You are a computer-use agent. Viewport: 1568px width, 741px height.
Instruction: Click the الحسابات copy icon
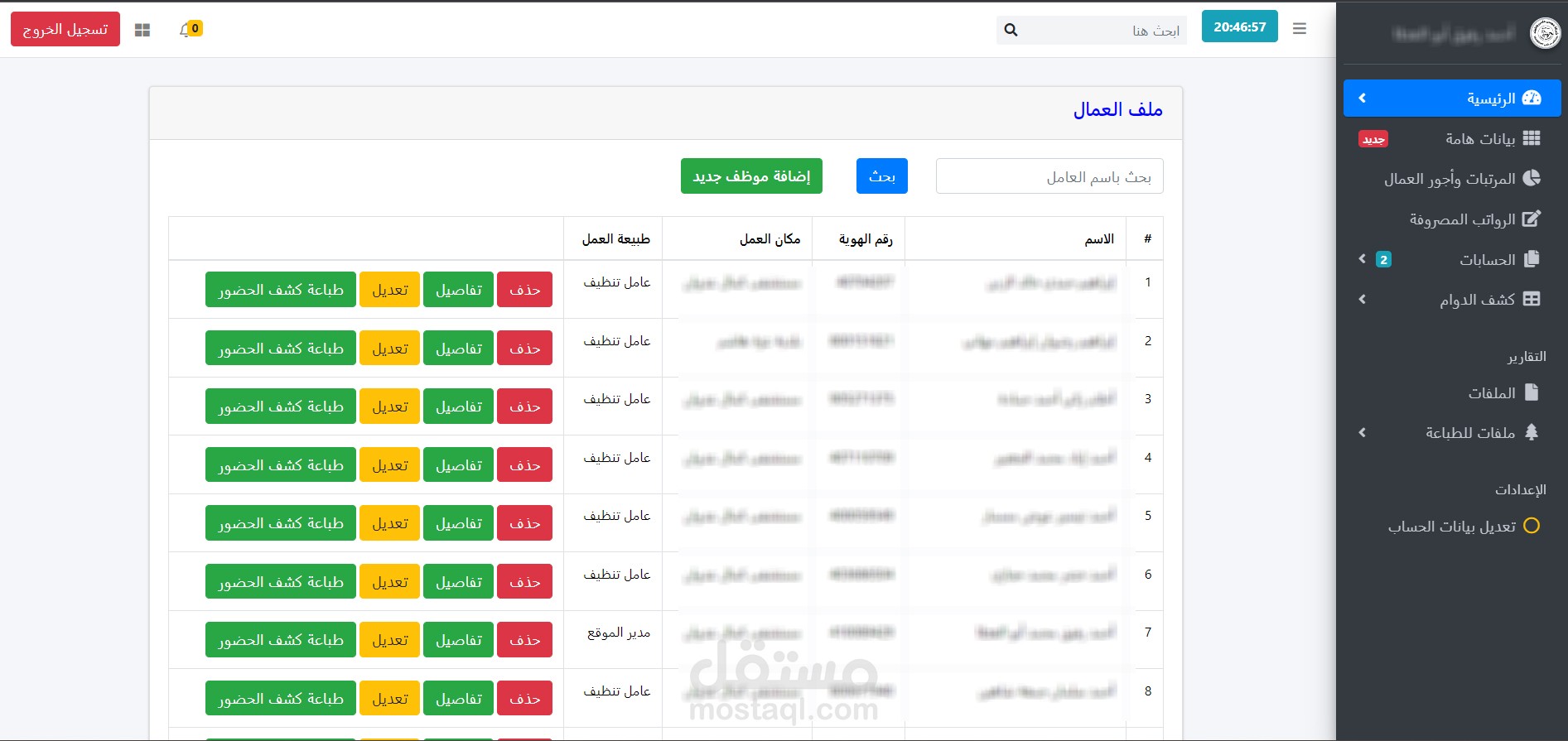(1532, 259)
